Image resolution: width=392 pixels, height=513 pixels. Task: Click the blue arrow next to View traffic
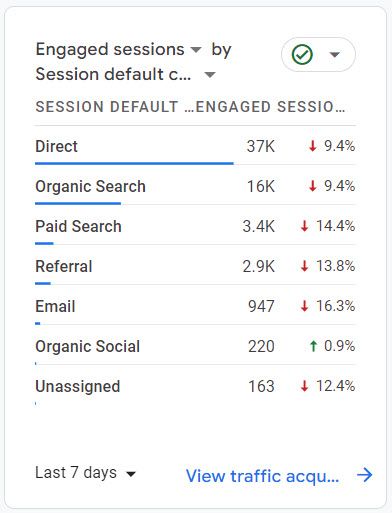[364, 475]
